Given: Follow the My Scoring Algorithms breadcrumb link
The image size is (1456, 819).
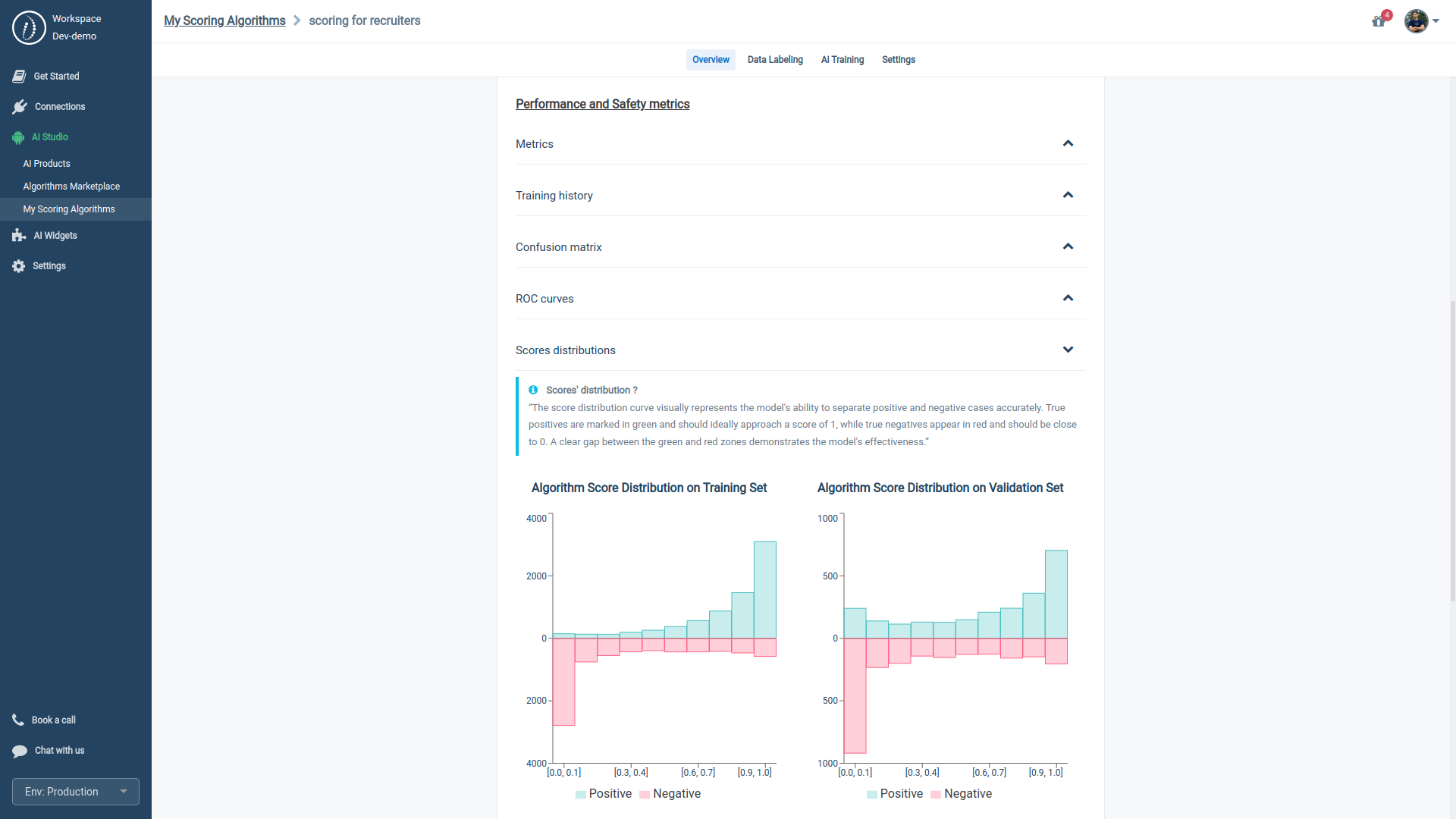Looking at the screenshot, I should pyautogui.click(x=224, y=20).
